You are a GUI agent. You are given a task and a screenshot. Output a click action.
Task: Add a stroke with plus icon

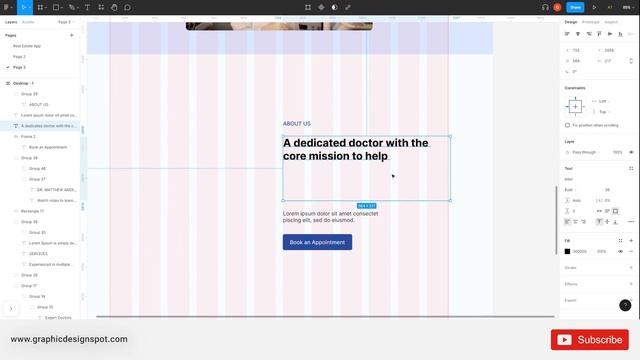coord(631,268)
